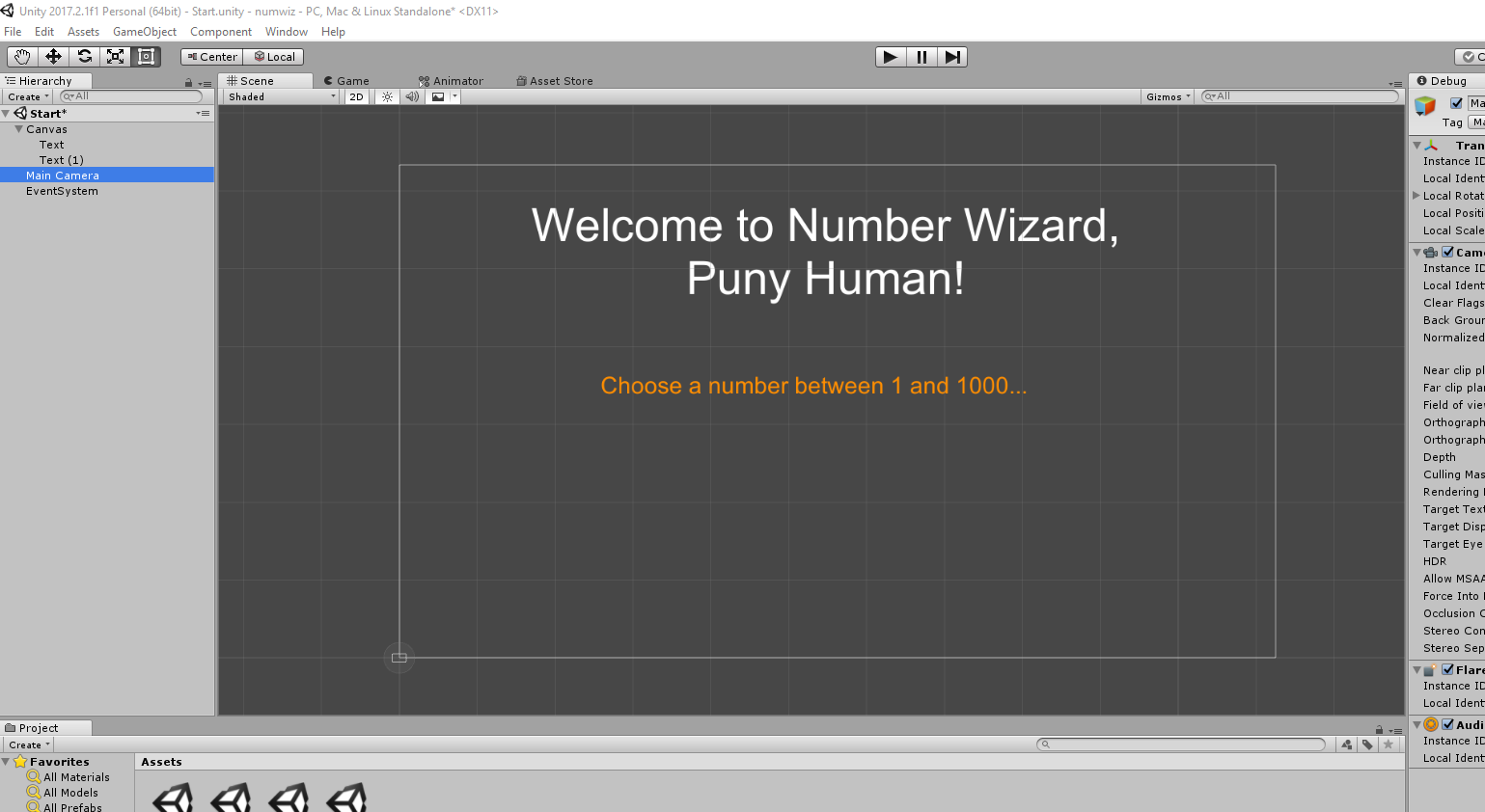Toggle Main Camera active checkbox

click(1456, 103)
